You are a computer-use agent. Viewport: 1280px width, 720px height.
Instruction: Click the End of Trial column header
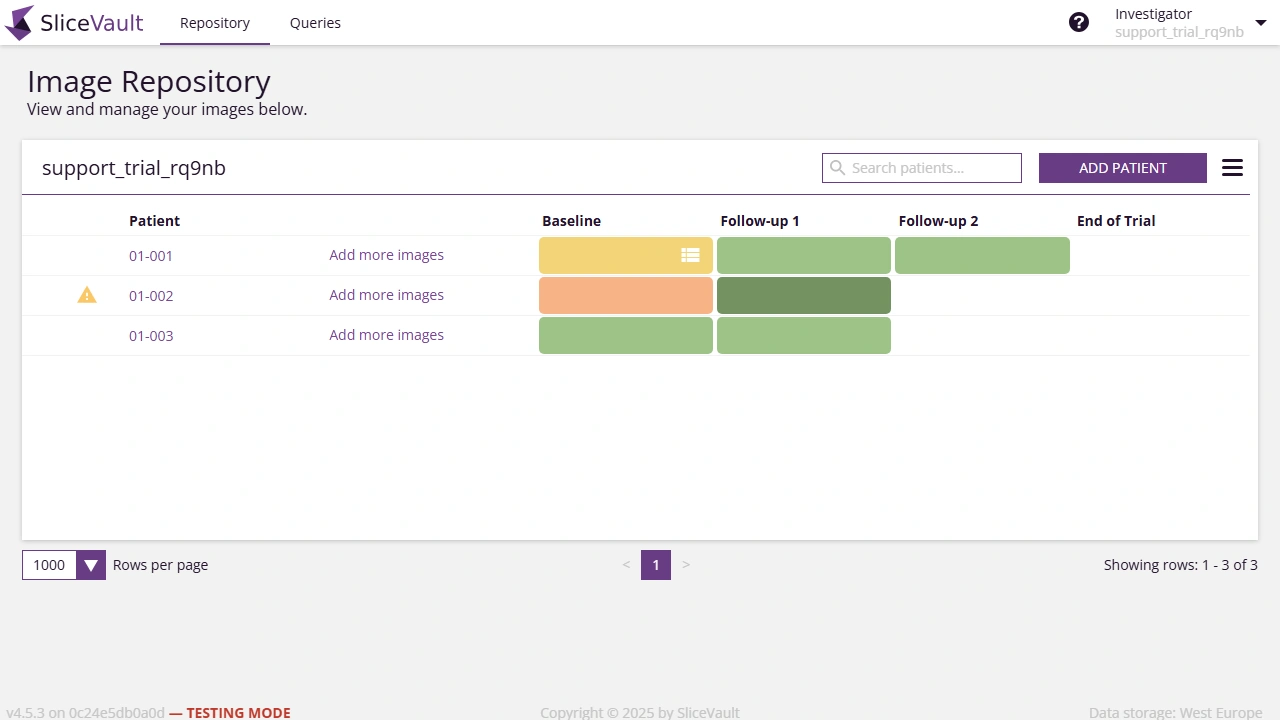coord(1116,221)
